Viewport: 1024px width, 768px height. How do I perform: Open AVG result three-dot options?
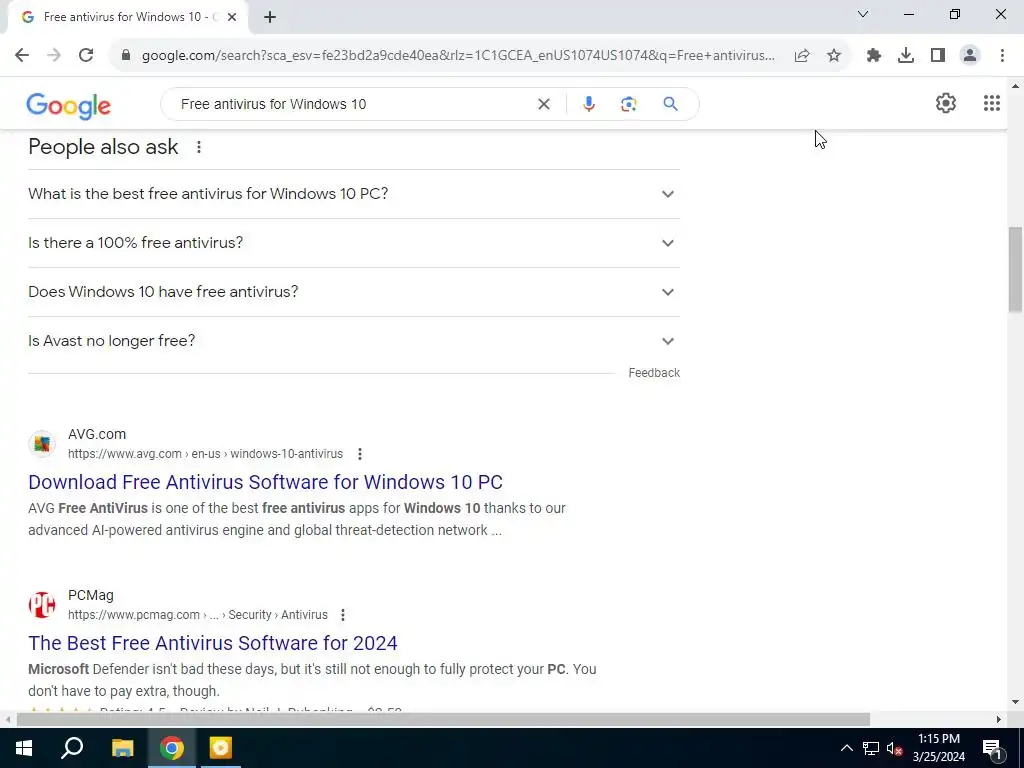360,454
